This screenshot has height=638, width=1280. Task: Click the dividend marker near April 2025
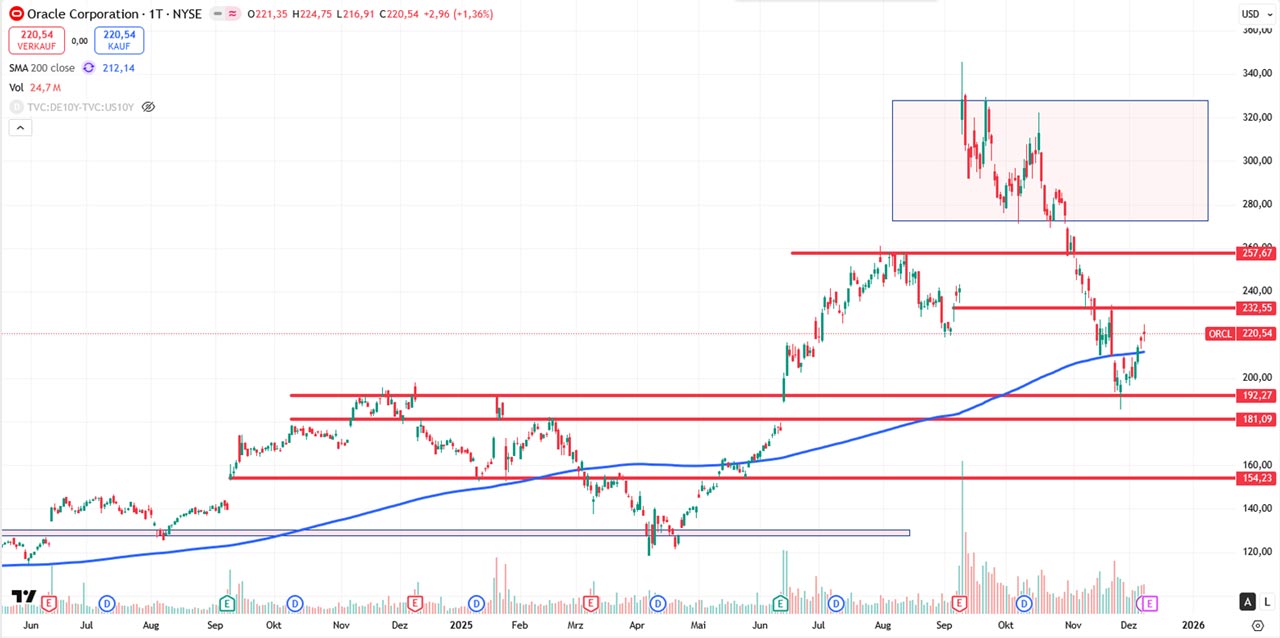pyautogui.click(x=657, y=603)
